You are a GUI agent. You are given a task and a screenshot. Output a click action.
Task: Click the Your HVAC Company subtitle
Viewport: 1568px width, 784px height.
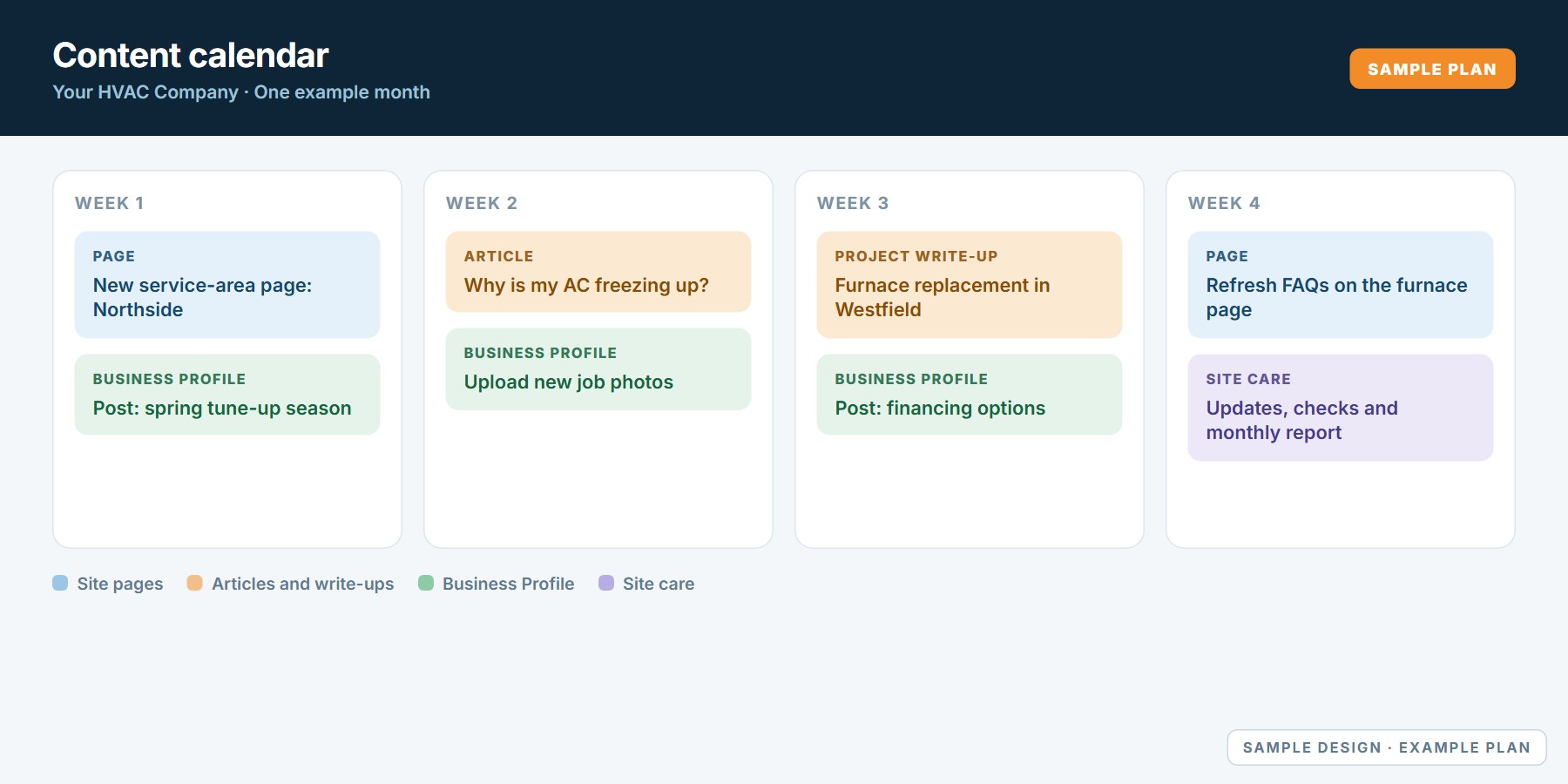point(241,92)
